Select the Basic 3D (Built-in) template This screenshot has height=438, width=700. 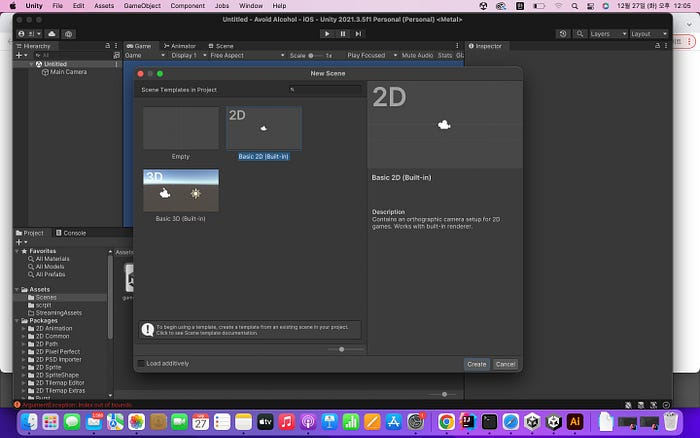click(180, 190)
